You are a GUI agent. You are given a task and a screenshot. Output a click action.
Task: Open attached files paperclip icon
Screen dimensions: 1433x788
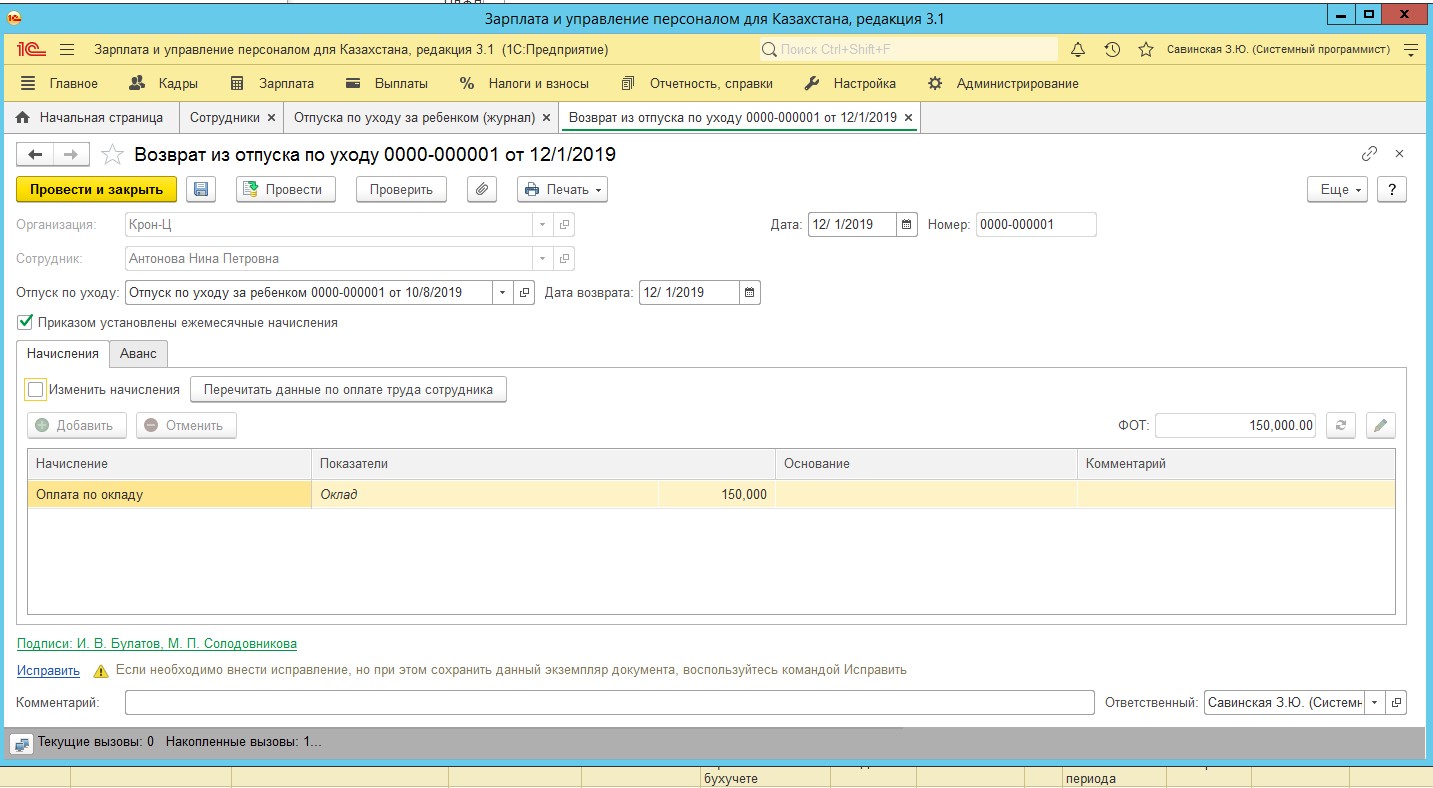coord(482,189)
